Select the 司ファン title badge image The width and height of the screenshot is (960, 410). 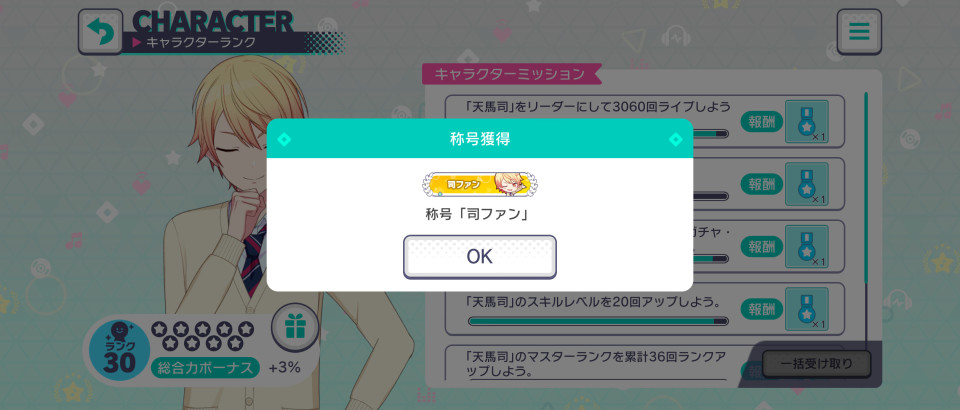click(x=479, y=184)
